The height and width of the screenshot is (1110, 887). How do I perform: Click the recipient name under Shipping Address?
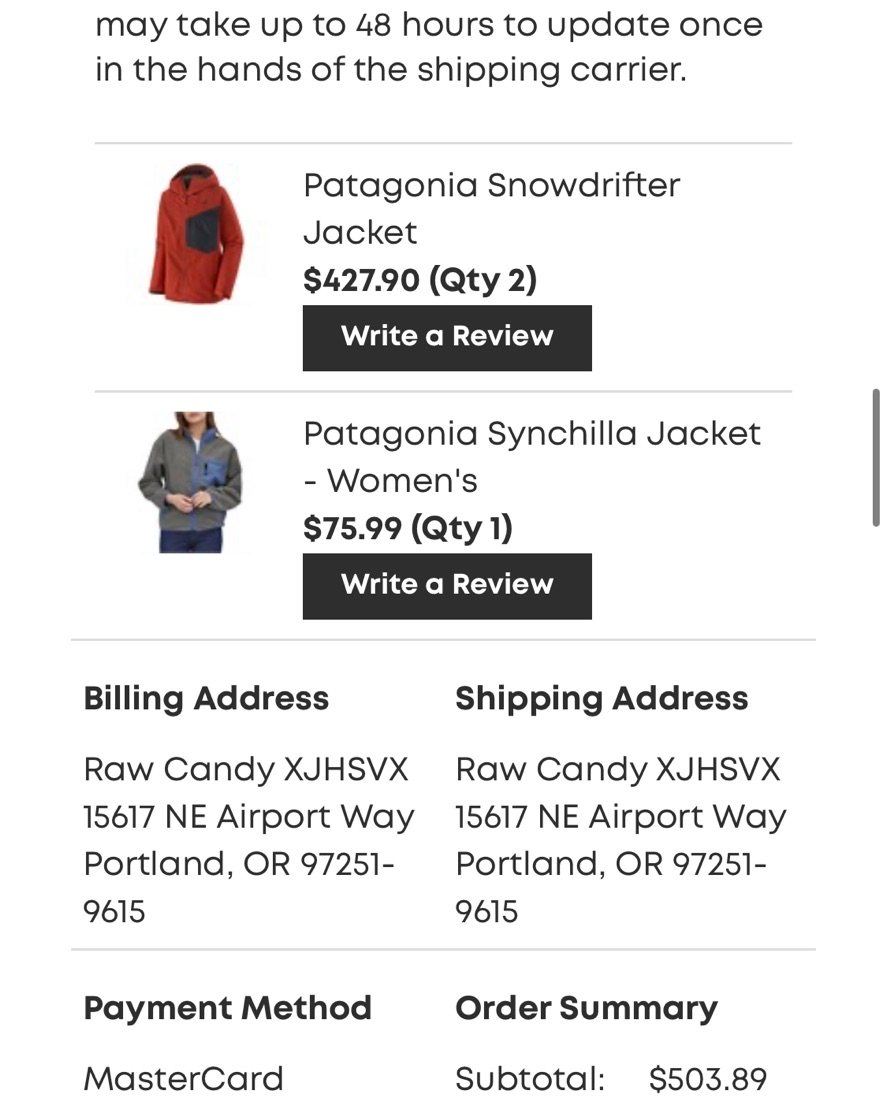tap(617, 769)
